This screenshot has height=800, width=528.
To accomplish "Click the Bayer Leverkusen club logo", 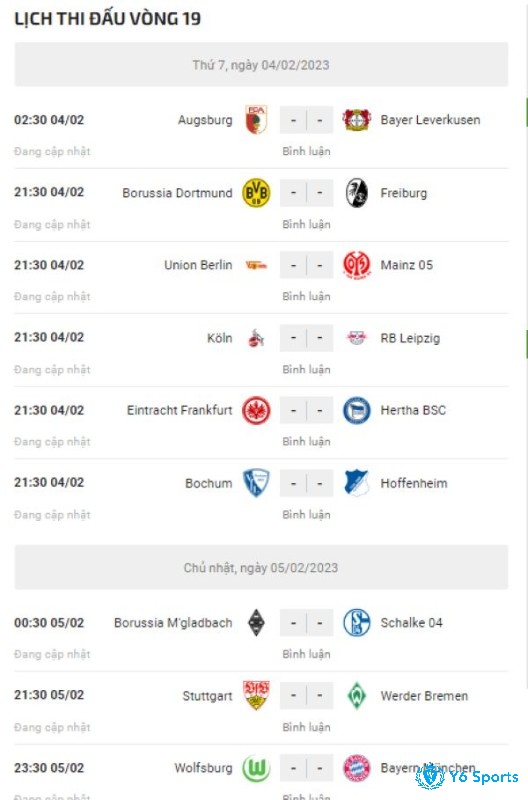I will [x=356, y=120].
